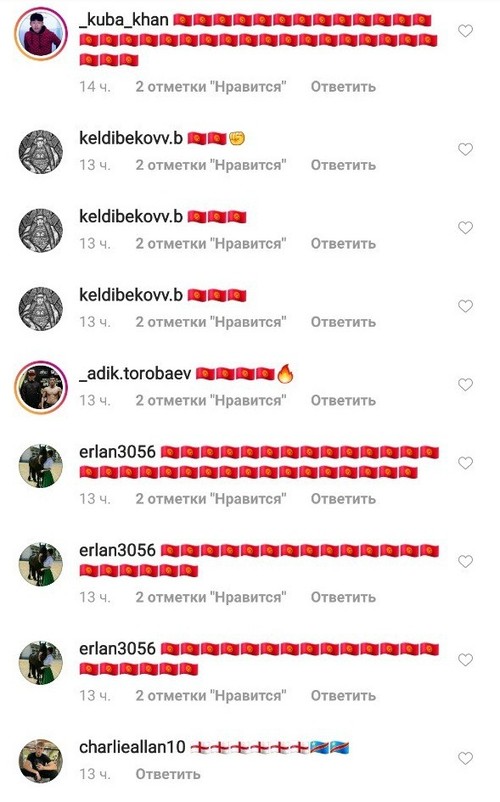Open _kuba_khan's profile picture
Viewport: 500px width, 802px height.
[40, 35]
